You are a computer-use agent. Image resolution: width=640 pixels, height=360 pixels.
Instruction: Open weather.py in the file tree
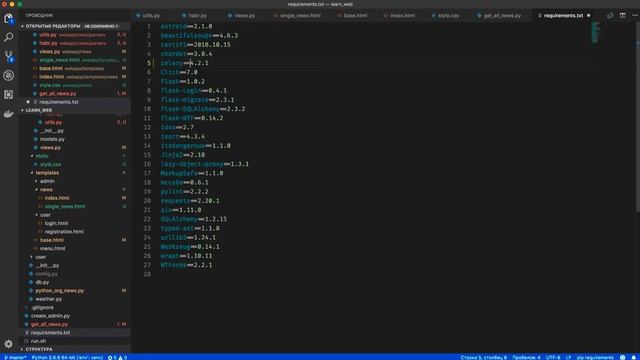[49, 299]
